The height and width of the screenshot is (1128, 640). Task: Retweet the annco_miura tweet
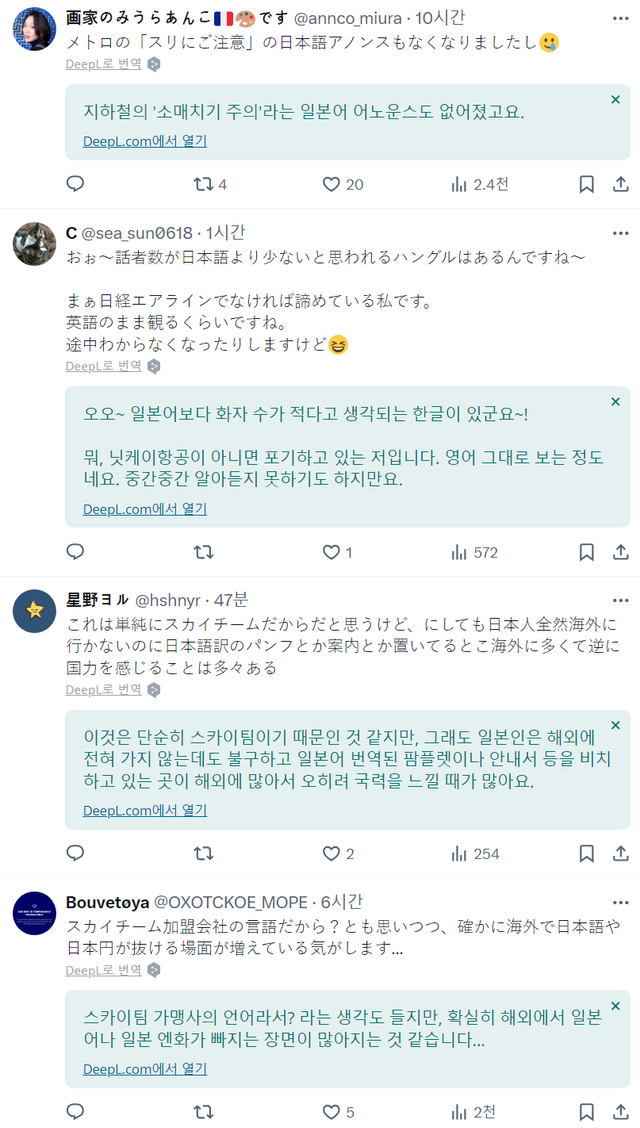coord(203,184)
